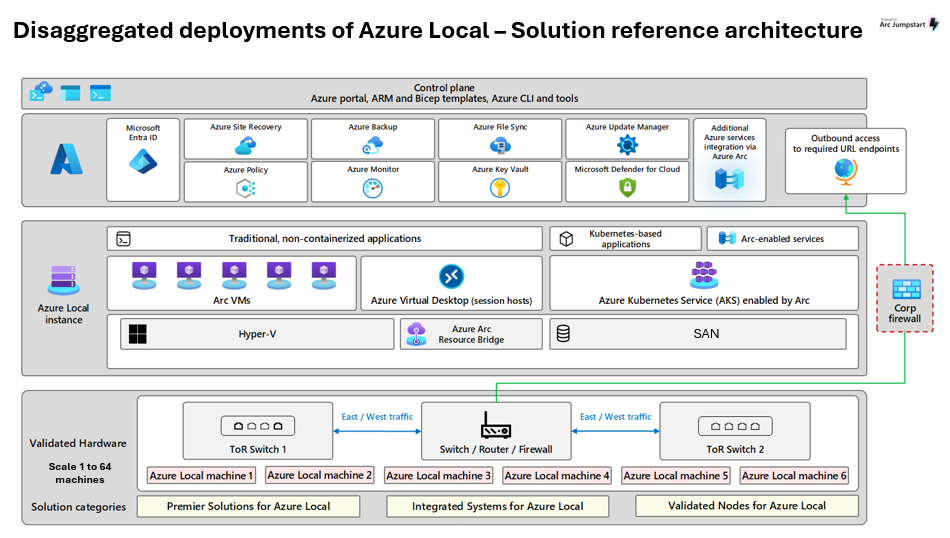
Task: Select Azure Local machine 2 box
Action: pos(319,475)
